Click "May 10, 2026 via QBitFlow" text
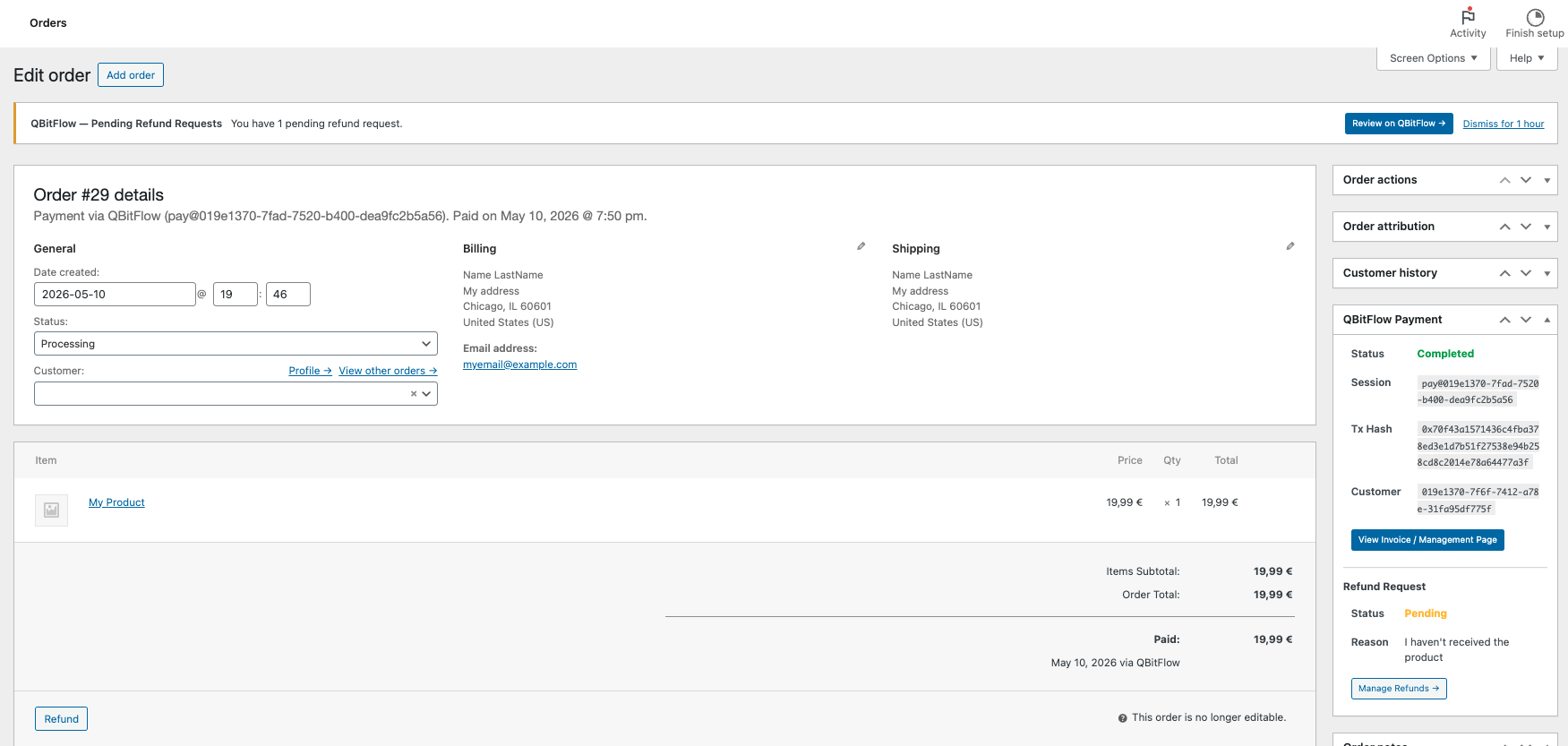Image resolution: width=1568 pixels, height=746 pixels. point(1115,663)
